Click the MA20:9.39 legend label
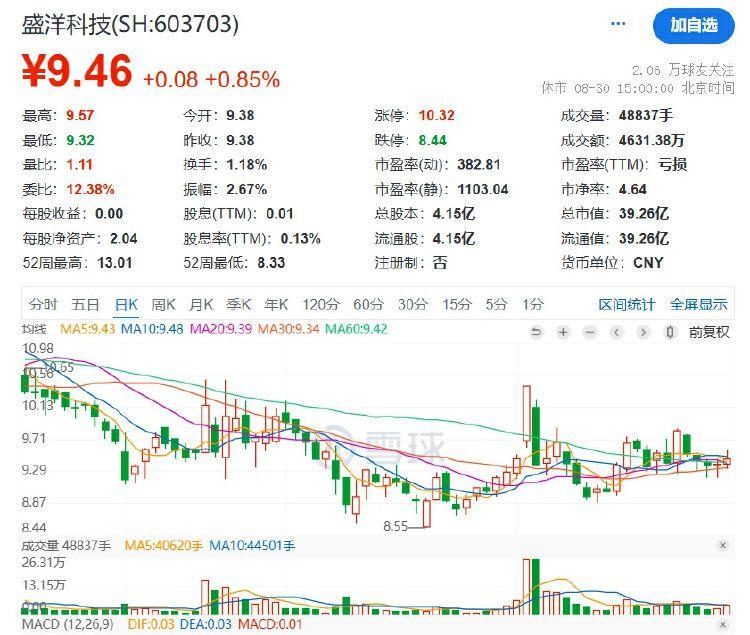 [x=221, y=329]
